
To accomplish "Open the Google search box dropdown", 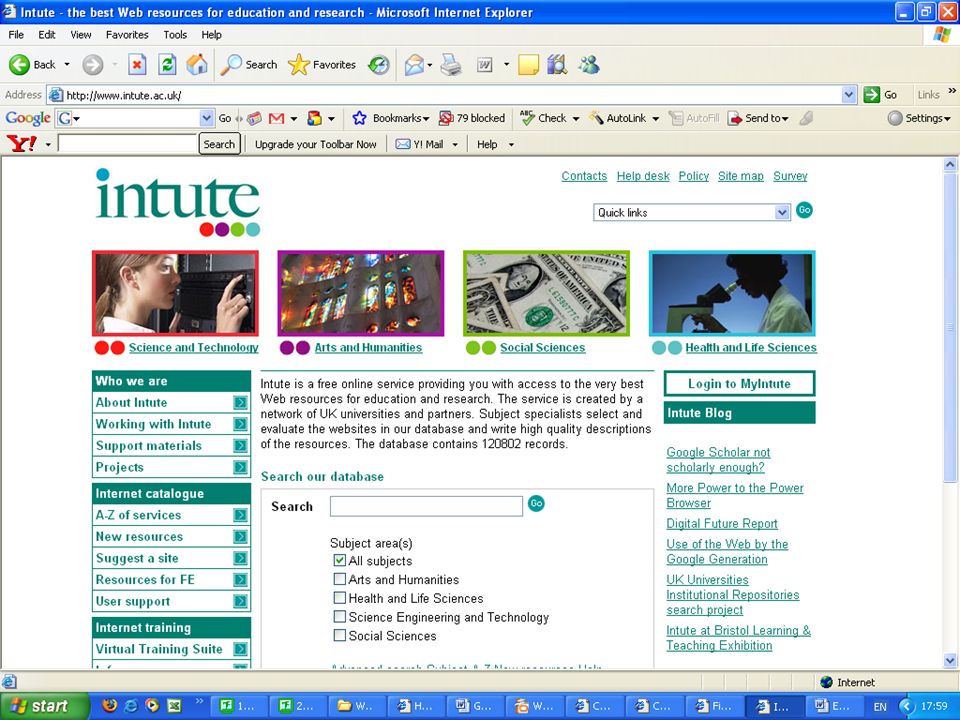I will coord(206,118).
